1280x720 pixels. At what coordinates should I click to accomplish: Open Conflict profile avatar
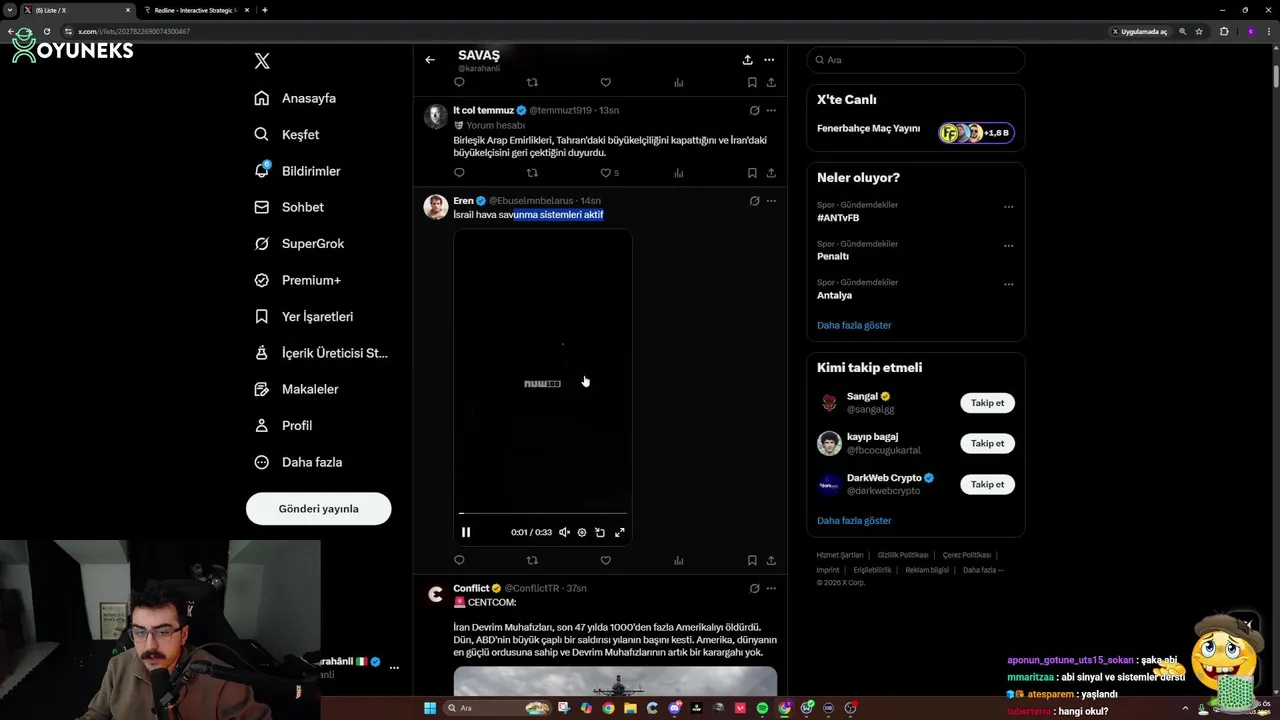coord(436,594)
